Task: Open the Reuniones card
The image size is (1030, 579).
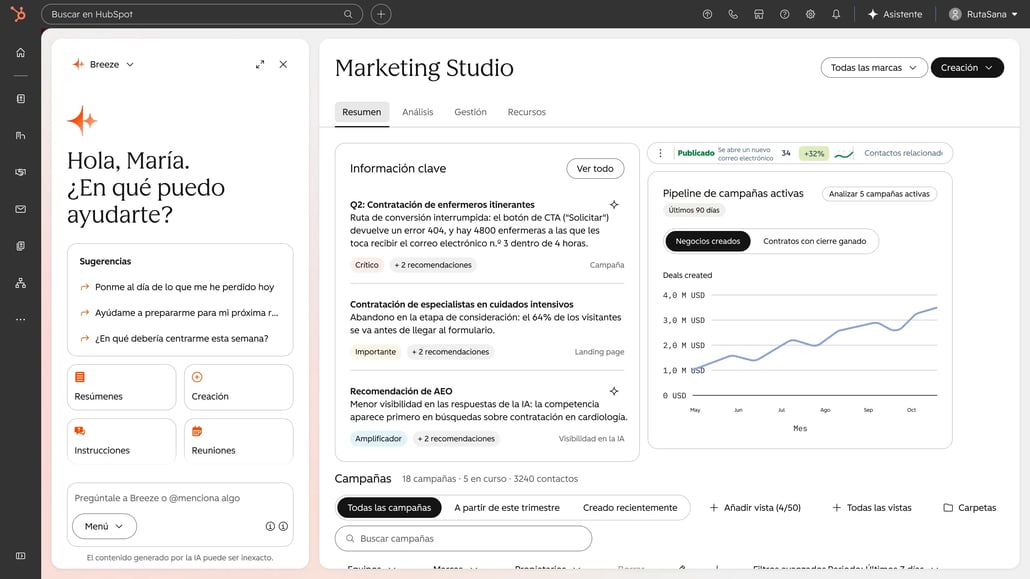Action: 238,441
